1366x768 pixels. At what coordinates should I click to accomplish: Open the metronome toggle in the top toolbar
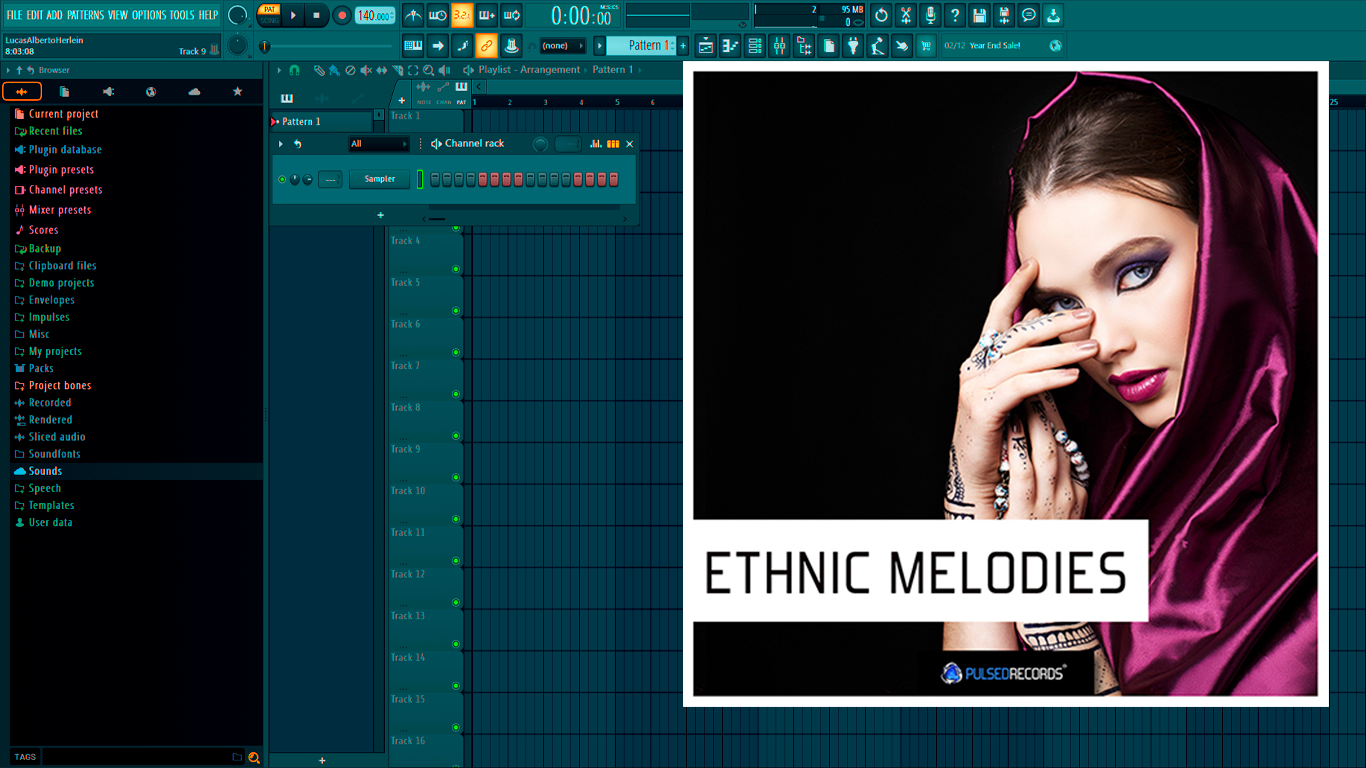413,15
